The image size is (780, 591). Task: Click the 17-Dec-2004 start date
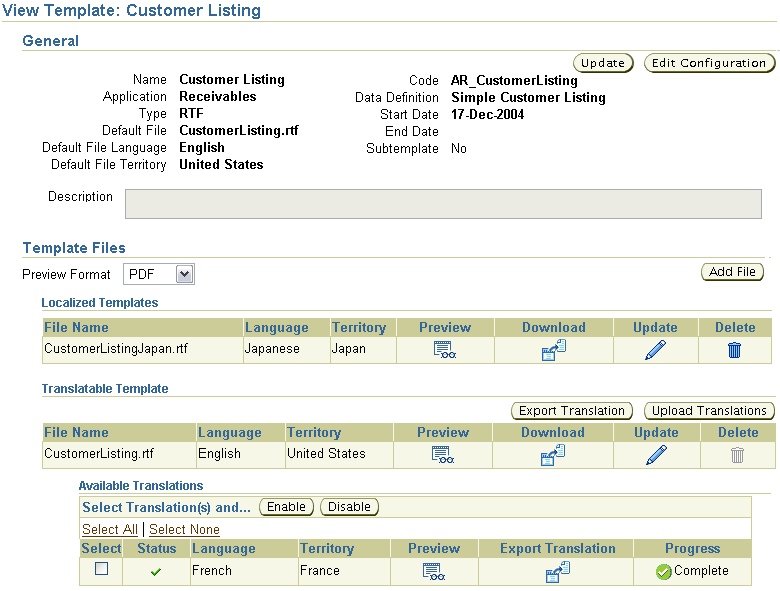click(x=488, y=114)
